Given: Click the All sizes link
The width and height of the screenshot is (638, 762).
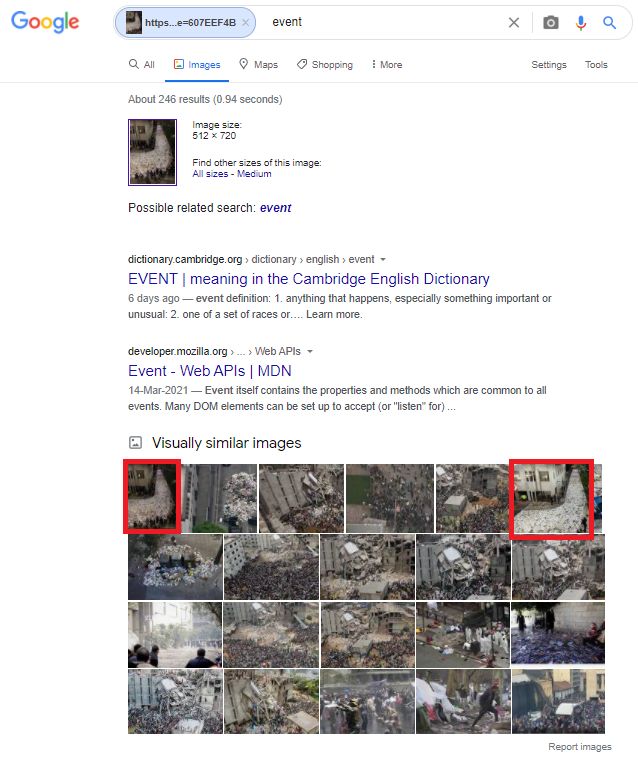Looking at the screenshot, I should [x=211, y=174].
